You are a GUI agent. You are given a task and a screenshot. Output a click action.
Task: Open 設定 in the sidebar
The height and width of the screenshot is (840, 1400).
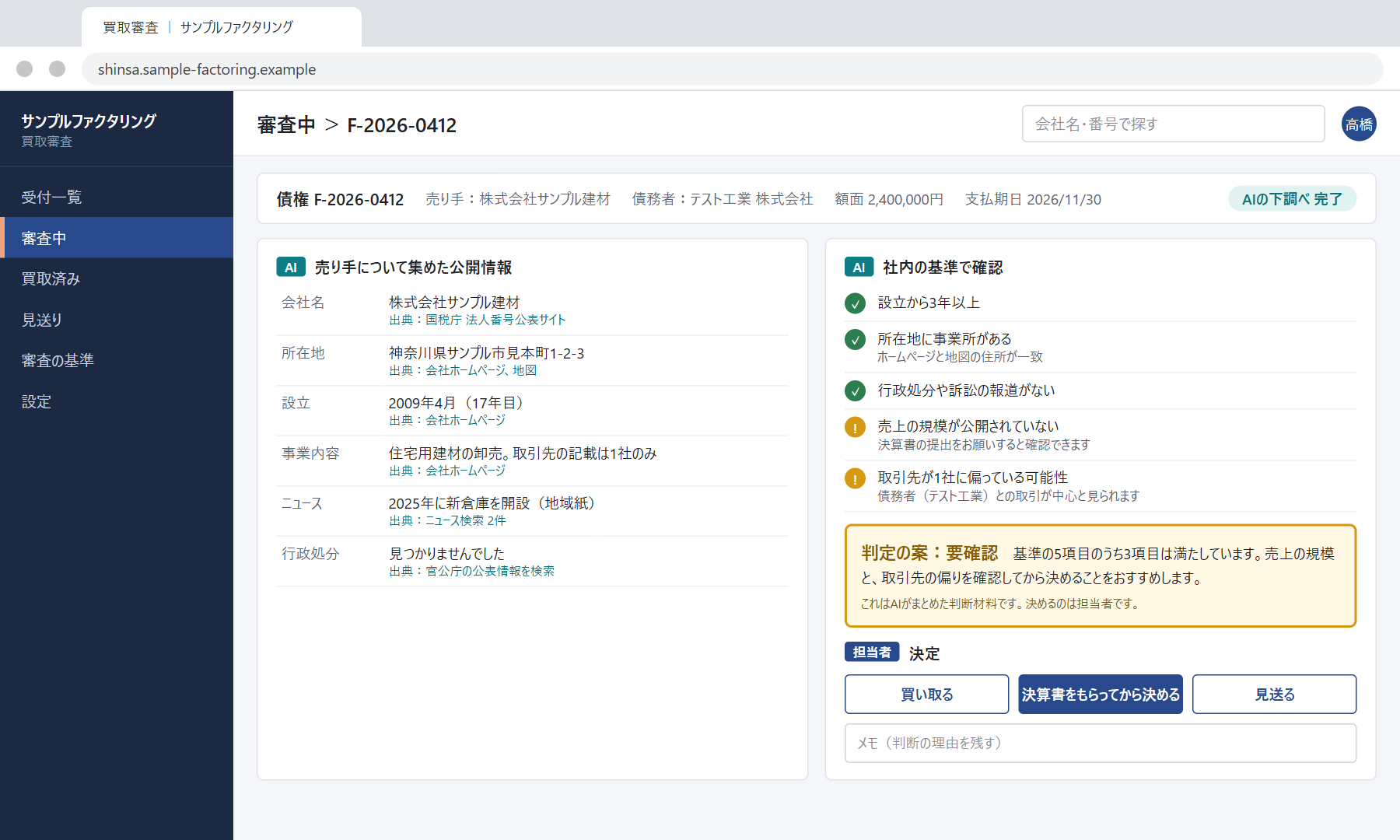pyautogui.click(x=117, y=401)
